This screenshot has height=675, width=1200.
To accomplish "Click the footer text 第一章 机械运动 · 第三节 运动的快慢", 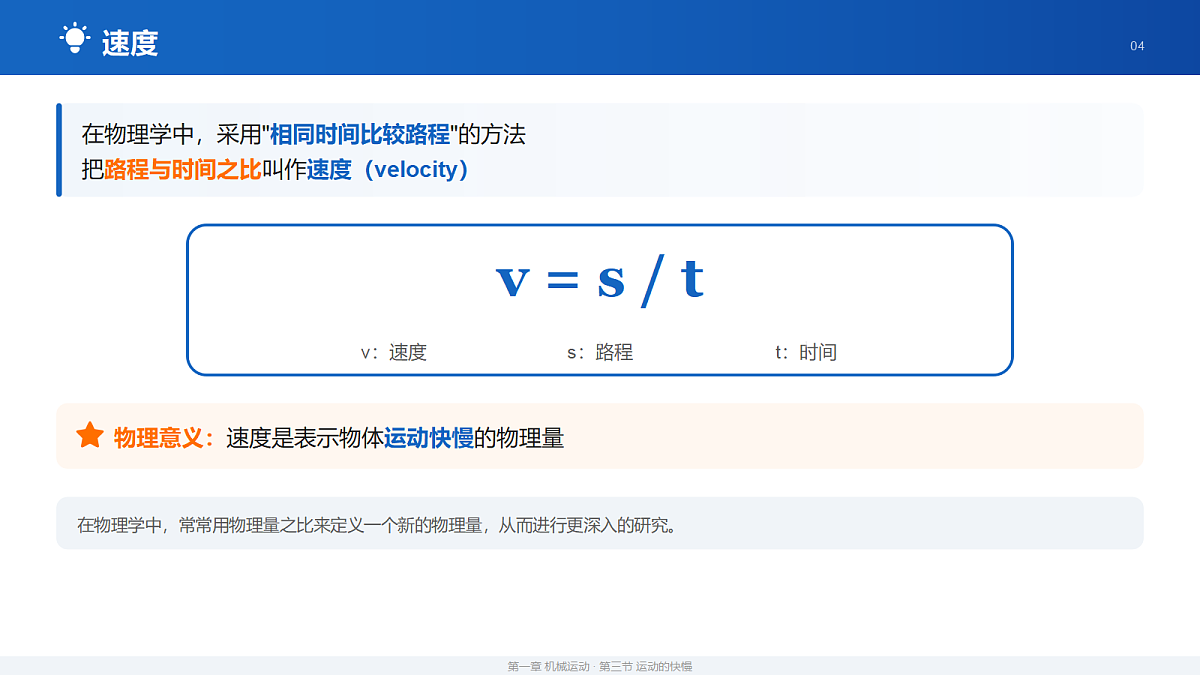I will (600, 666).
